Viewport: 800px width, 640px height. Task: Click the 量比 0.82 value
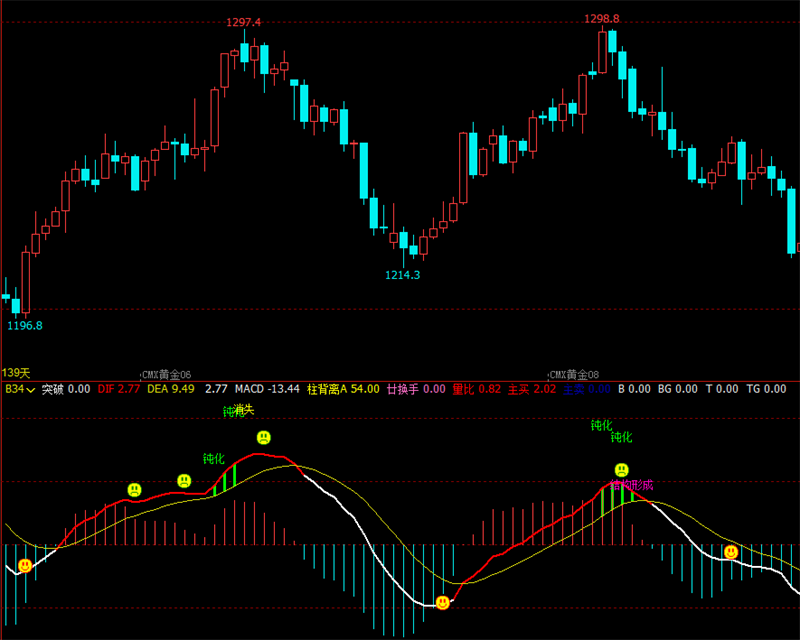[477, 389]
